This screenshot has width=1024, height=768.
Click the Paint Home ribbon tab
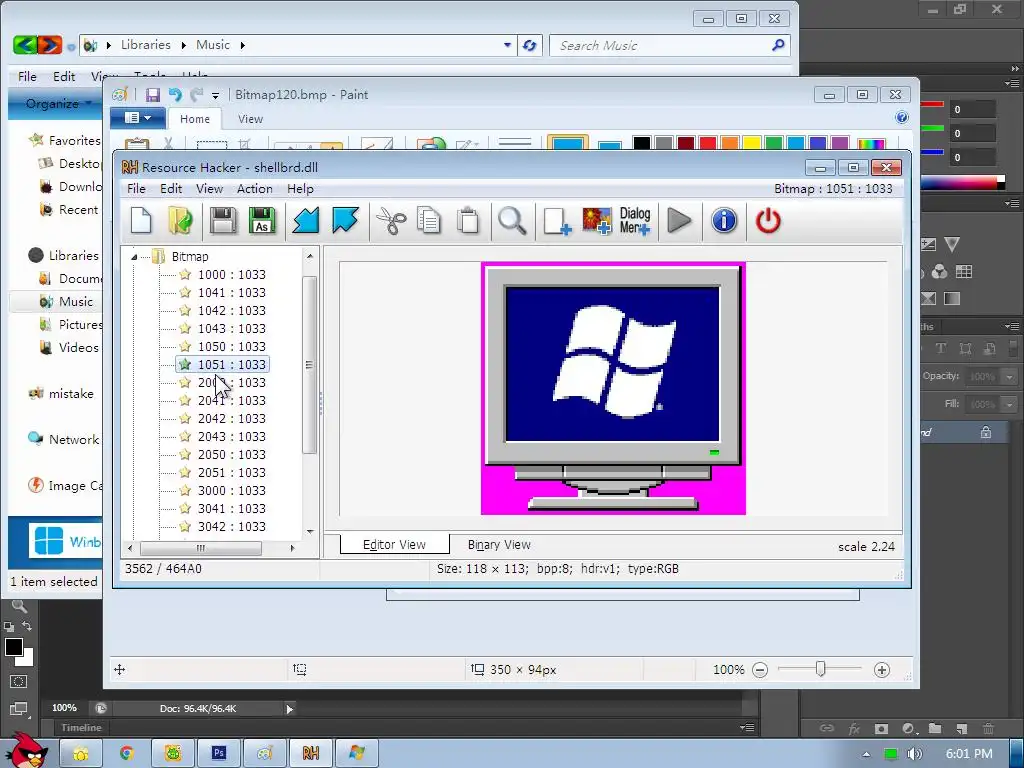click(195, 119)
